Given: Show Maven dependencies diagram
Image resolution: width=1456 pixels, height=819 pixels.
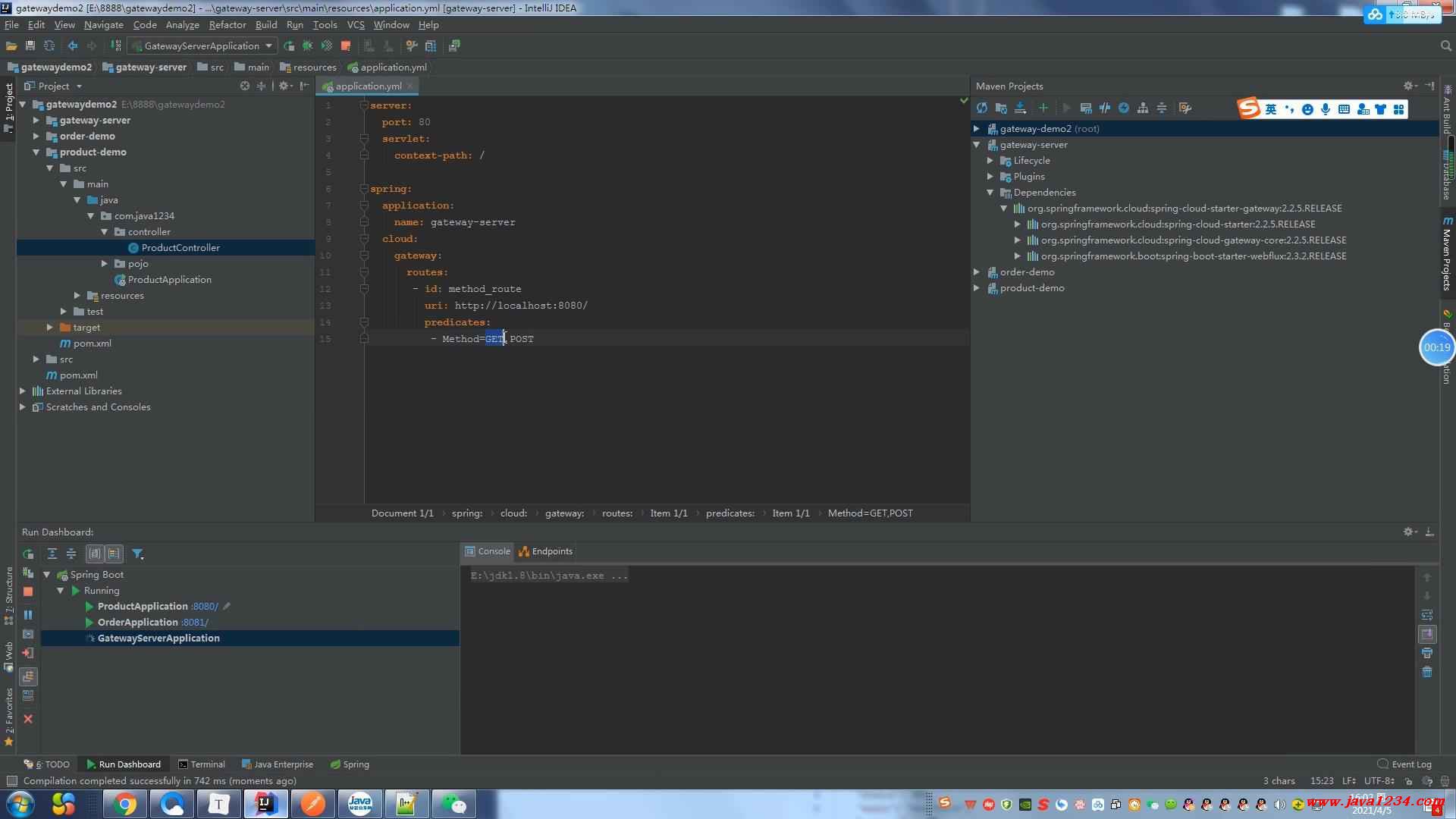Looking at the screenshot, I should click(1143, 108).
